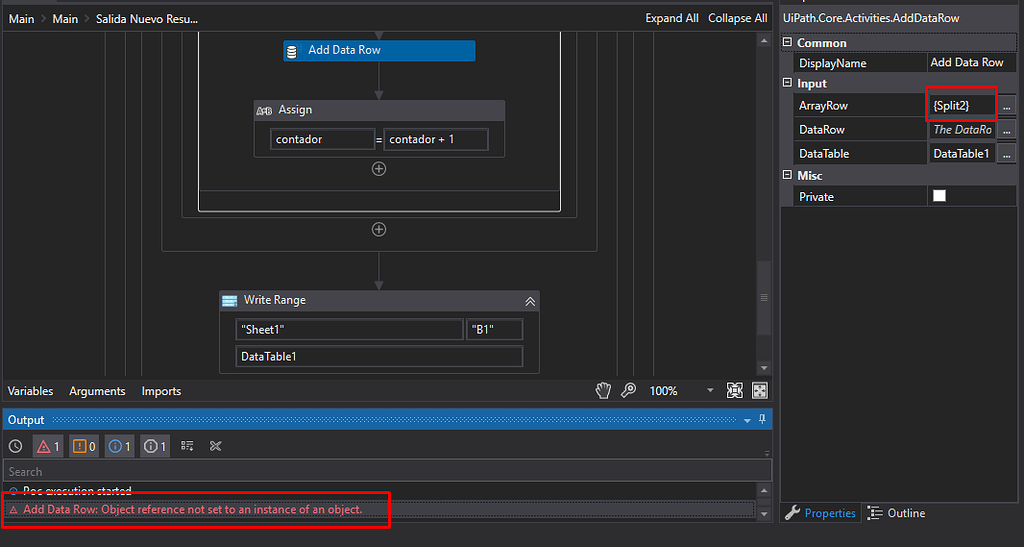The height and width of the screenshot is (547, 1024).
Task: Clear all Output messages
Action: [216, 446]
